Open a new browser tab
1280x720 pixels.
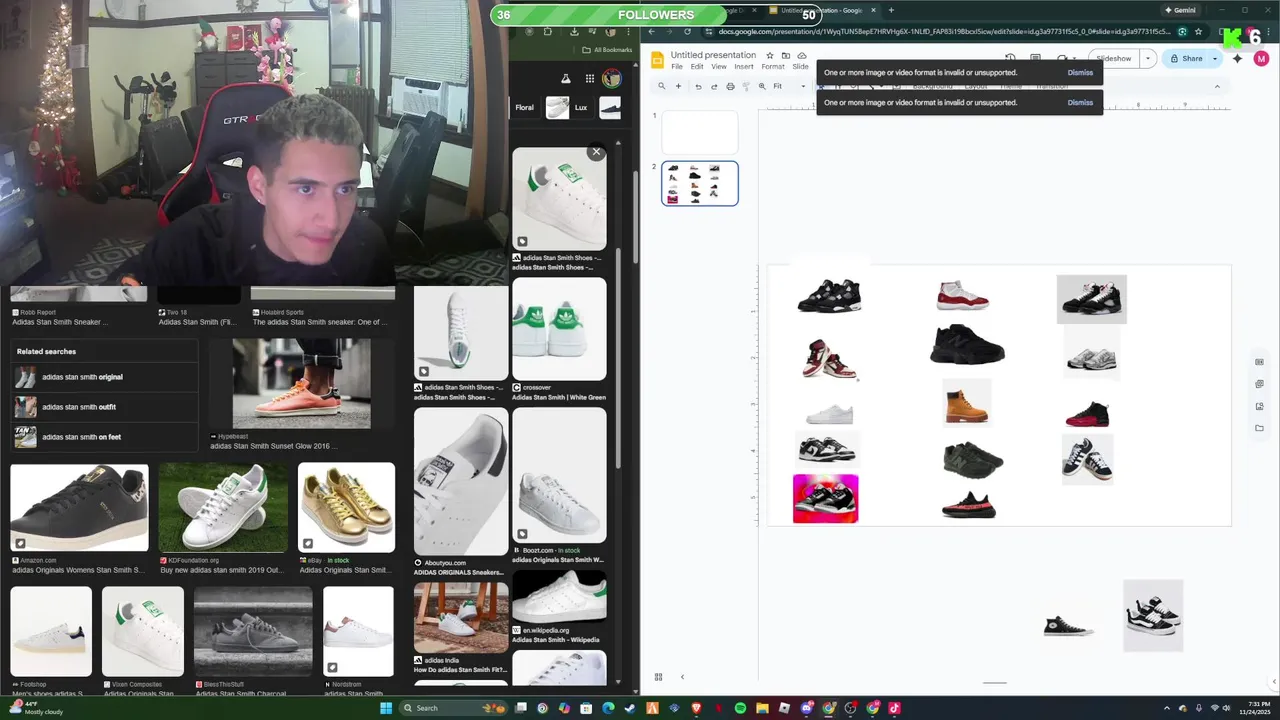(x=891, y=10)
